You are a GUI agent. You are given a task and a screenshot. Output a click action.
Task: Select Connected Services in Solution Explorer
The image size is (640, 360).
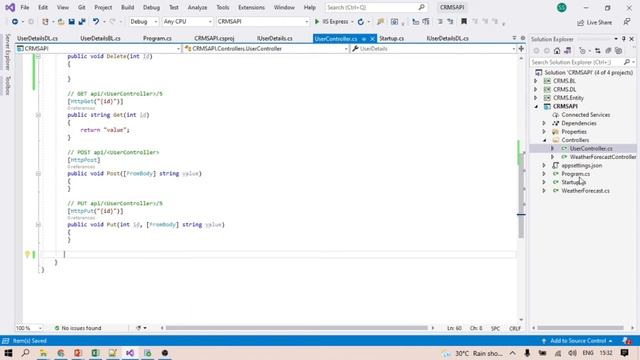[x=585, y=115]
